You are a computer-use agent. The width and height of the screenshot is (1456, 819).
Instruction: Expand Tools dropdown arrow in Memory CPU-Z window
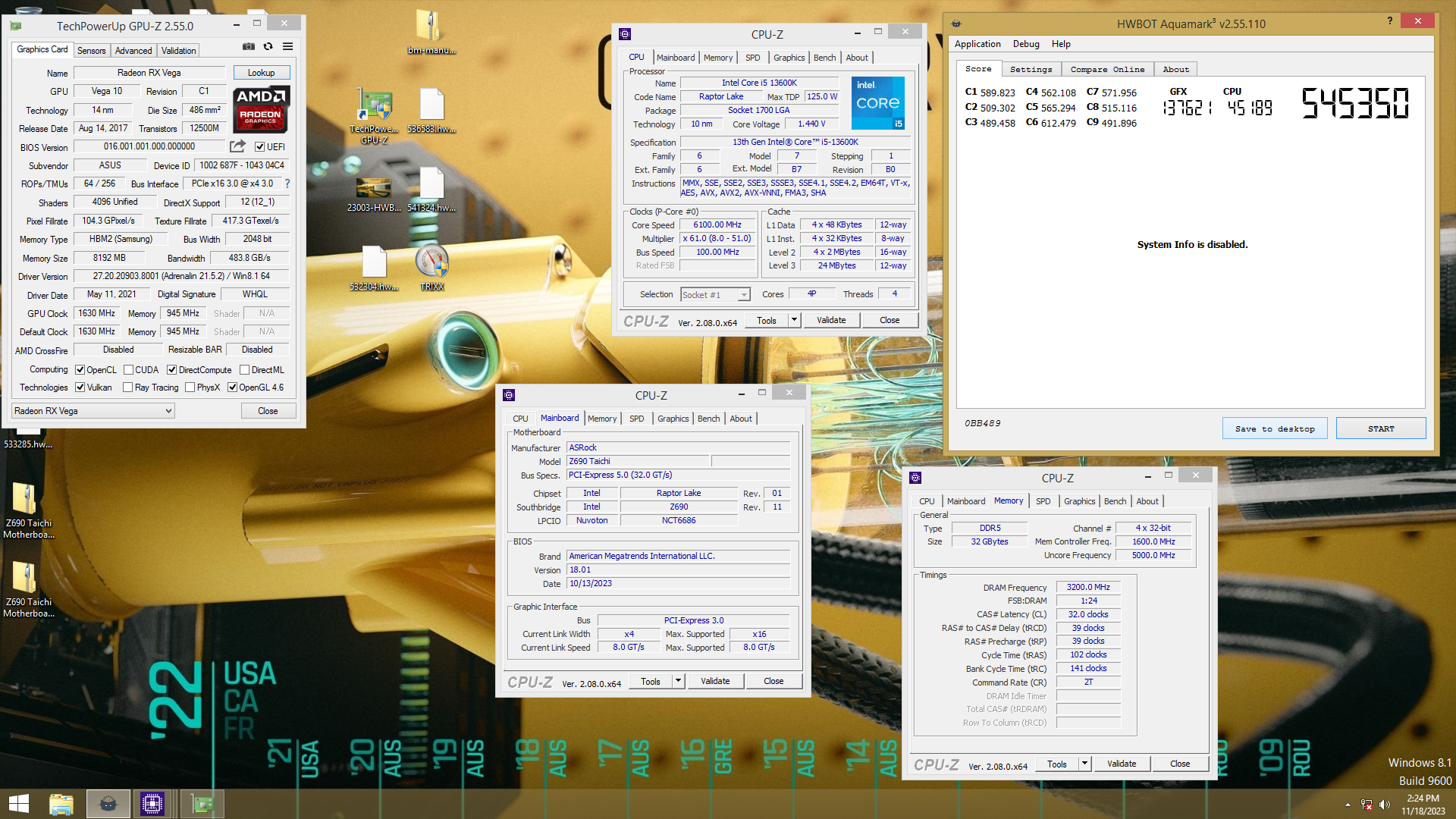(x=1085, y=764)
